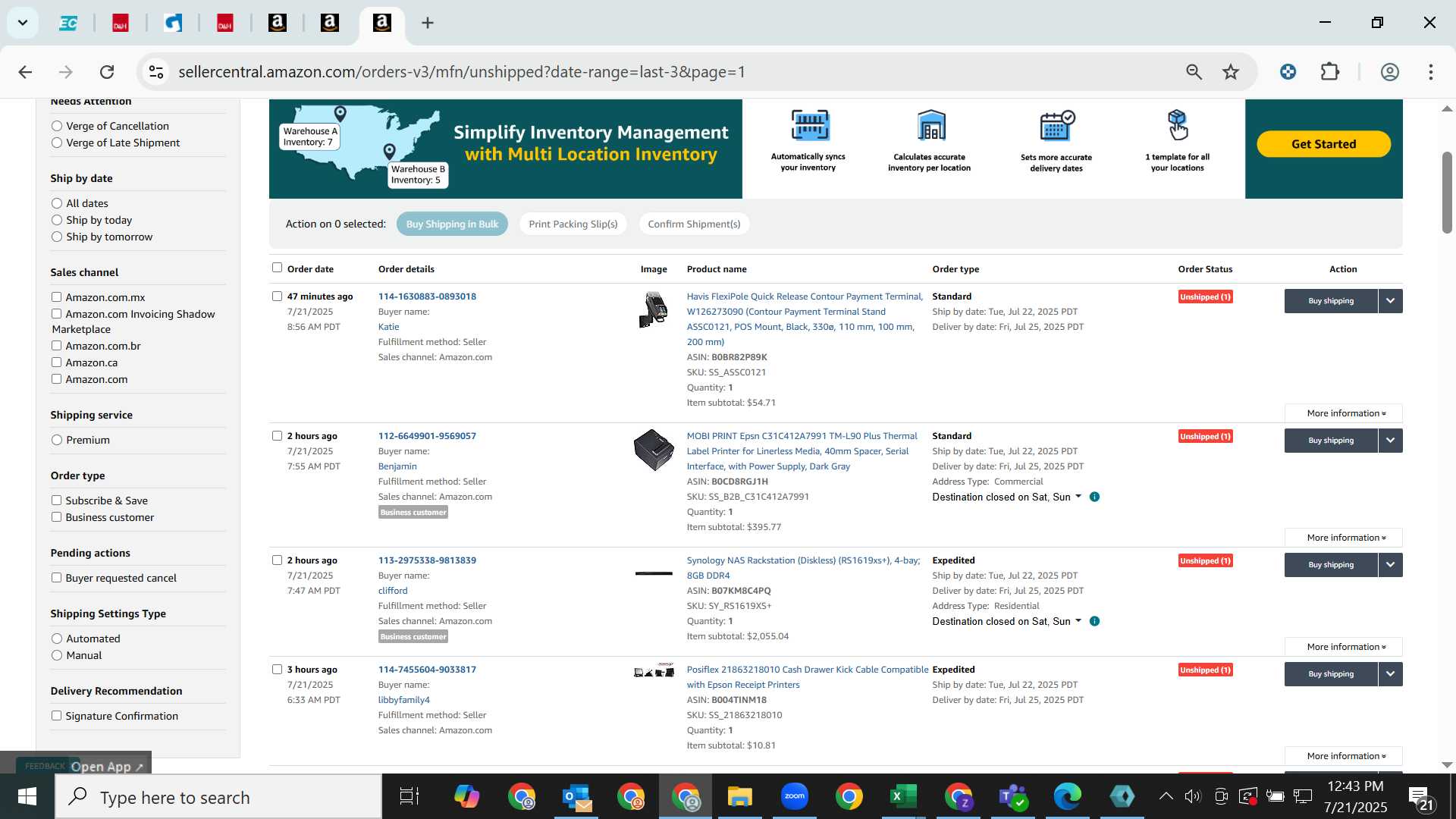Click info icon beside Benjamin order destination closed
The image size is (1456, 819).
1094,497
